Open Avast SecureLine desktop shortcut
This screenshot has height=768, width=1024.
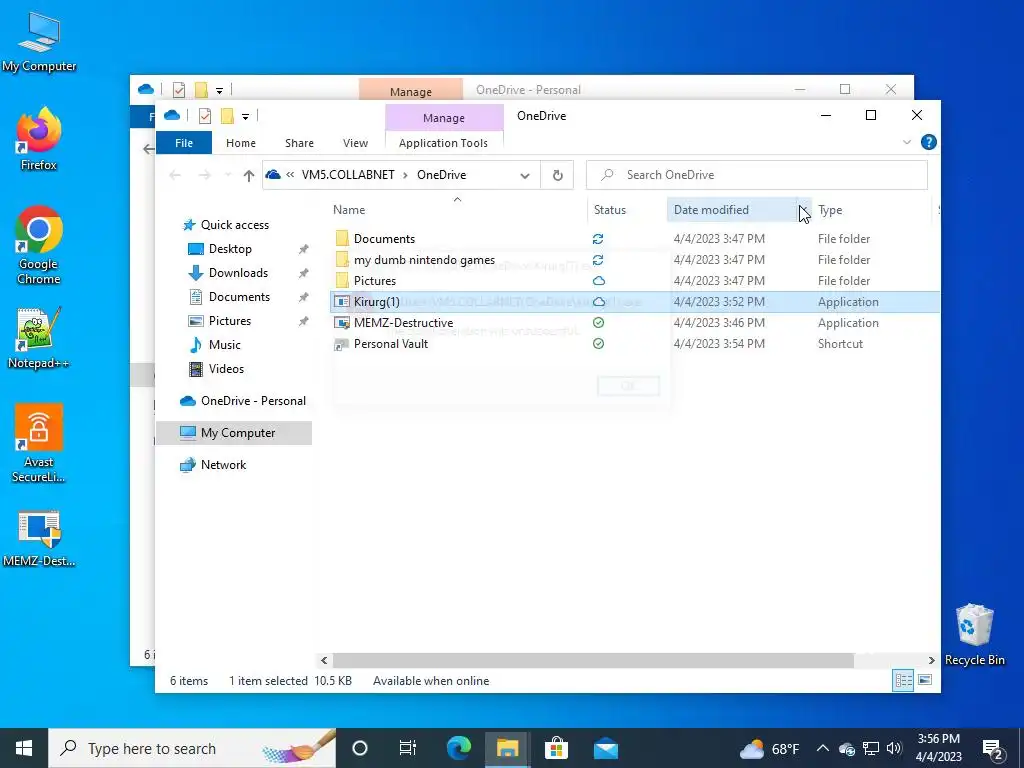[x=39, y=443]
